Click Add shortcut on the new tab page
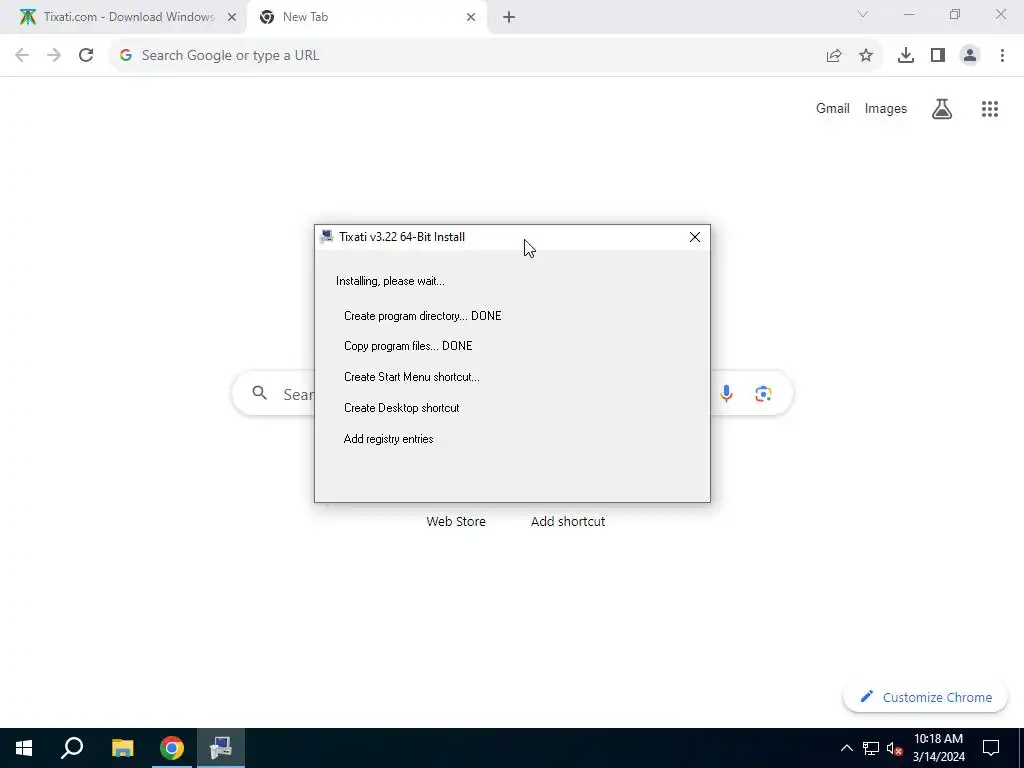The width and height of the screenshot is (1024, 768). [x=568, y=521]
